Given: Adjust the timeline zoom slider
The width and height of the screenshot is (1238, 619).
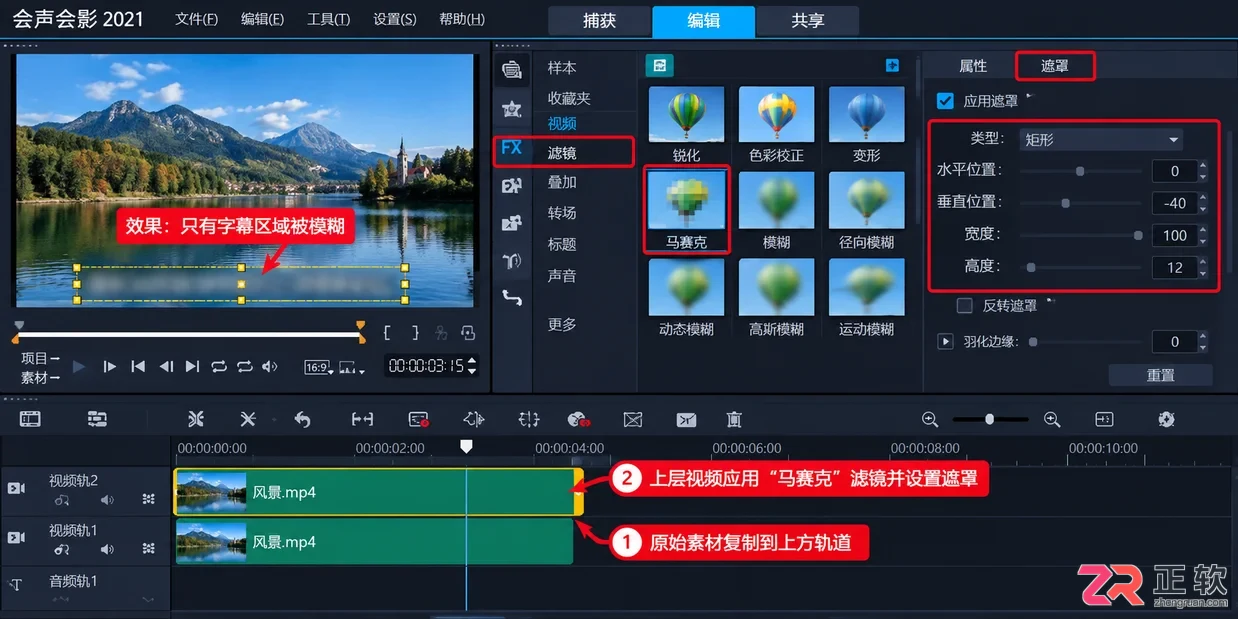Looking at the screenshot, I should (990, 420).
